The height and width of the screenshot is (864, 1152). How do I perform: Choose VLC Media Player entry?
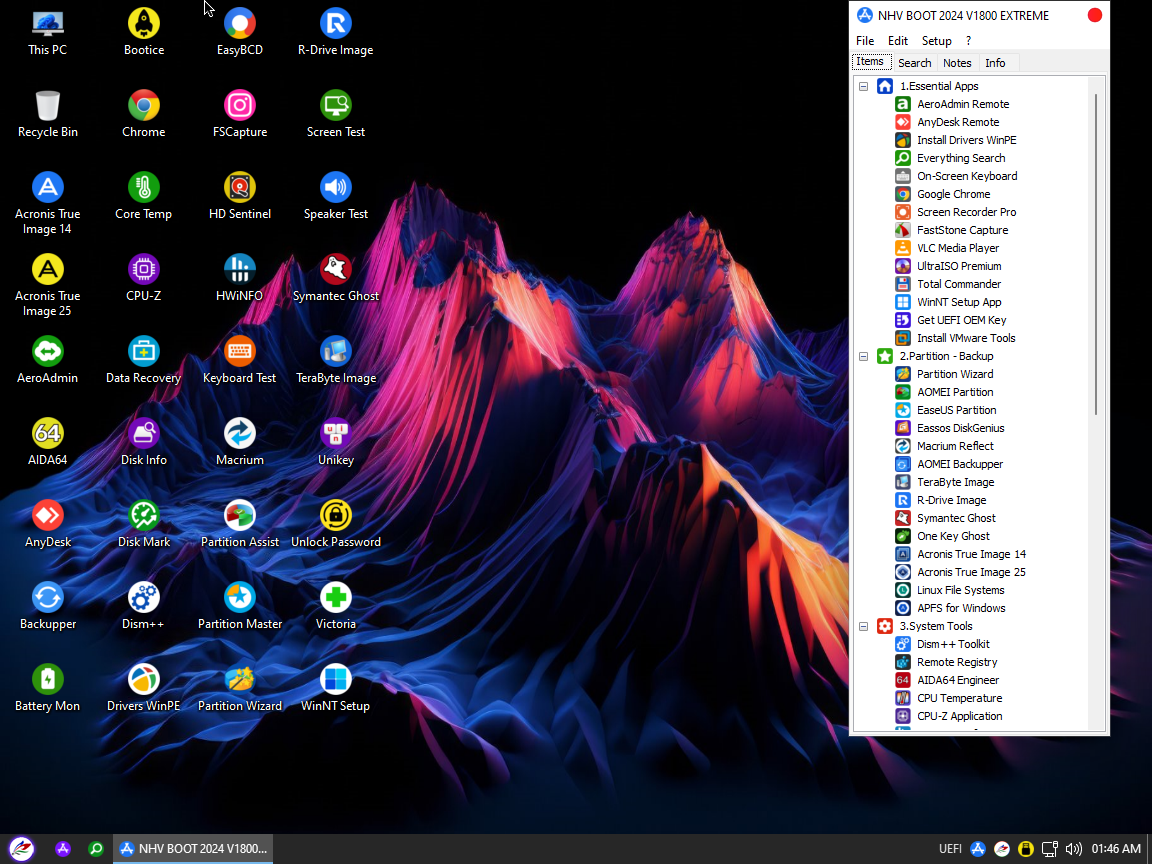[x=958, y=248]
